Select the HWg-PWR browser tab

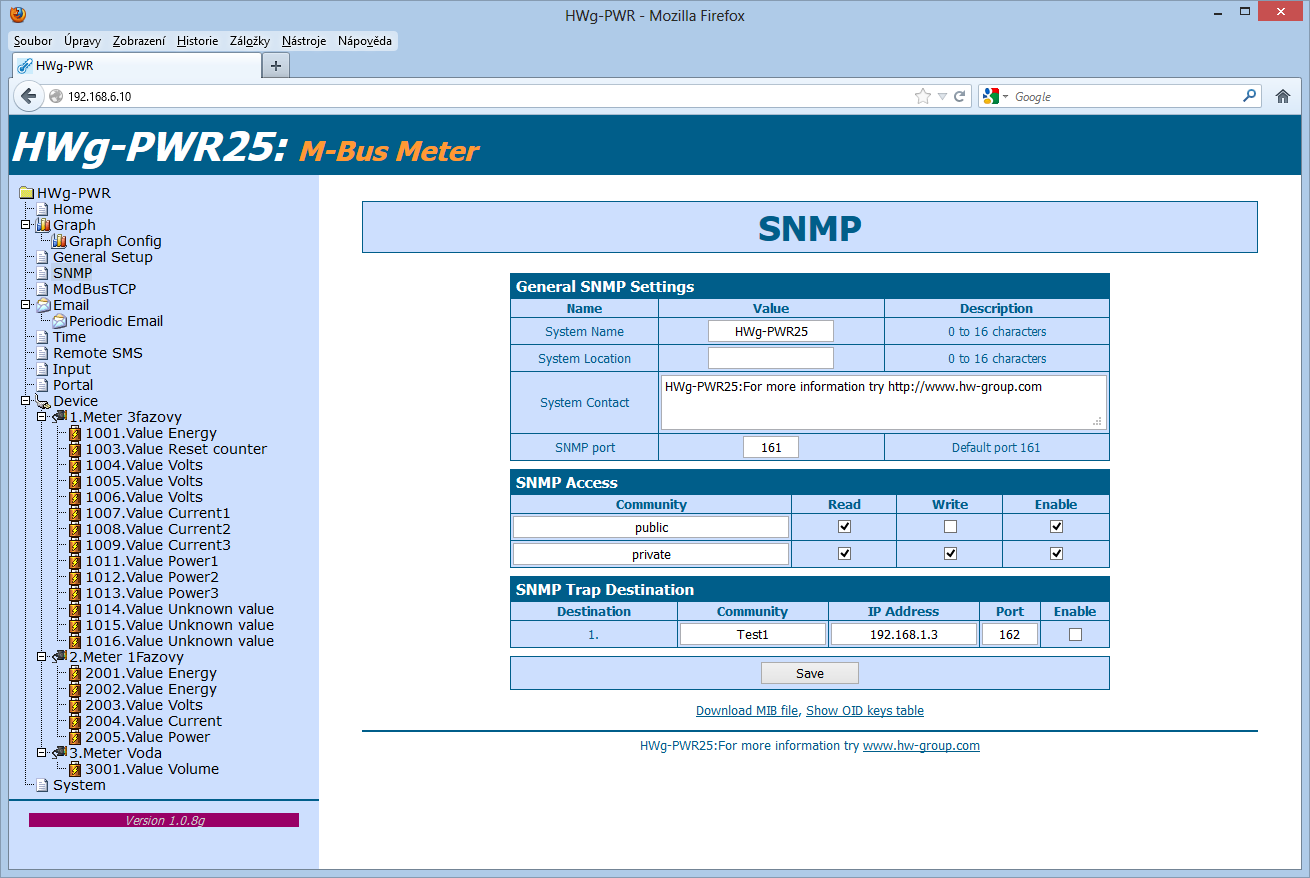136,65
